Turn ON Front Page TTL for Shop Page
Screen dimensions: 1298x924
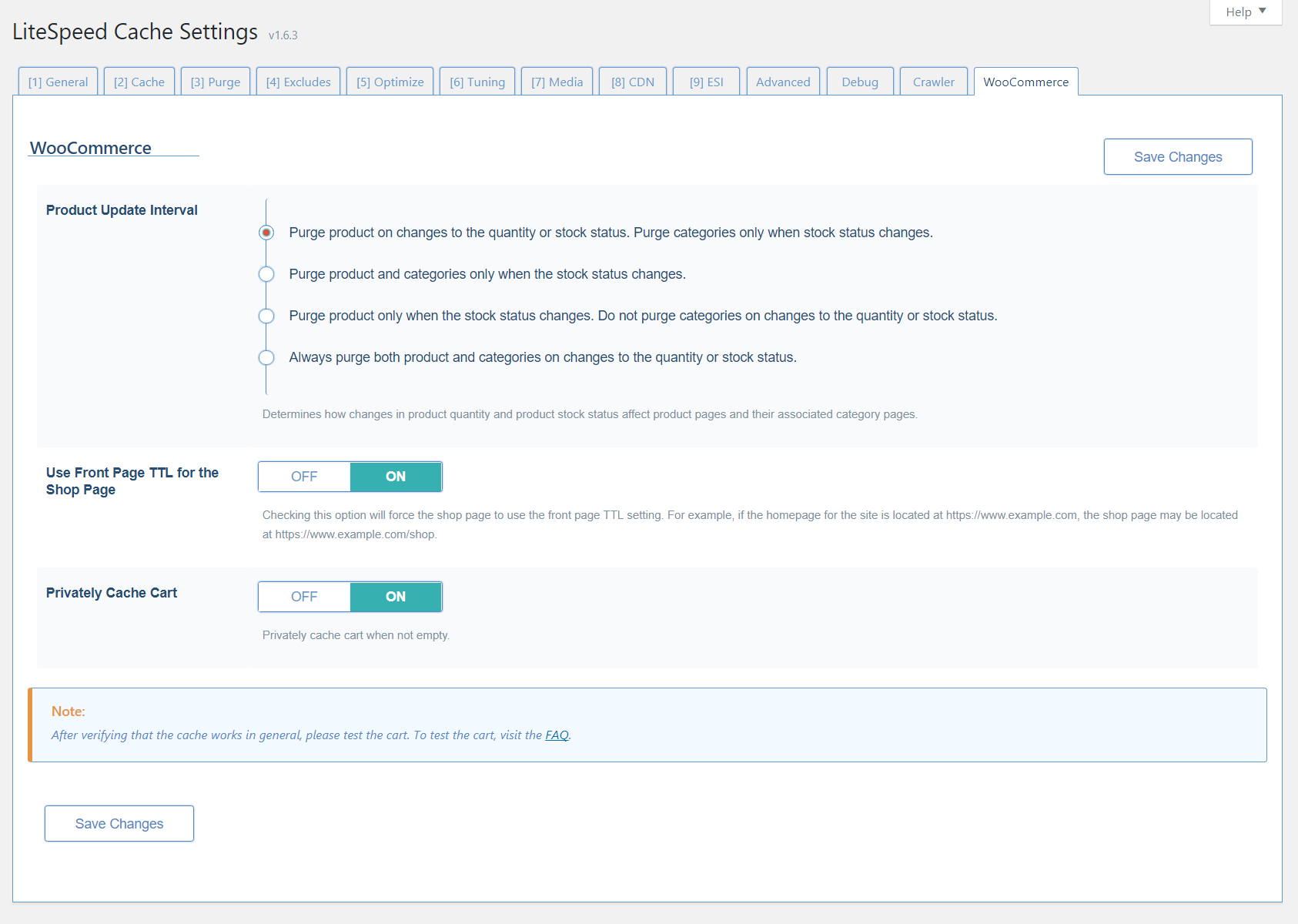pos(396,477)
